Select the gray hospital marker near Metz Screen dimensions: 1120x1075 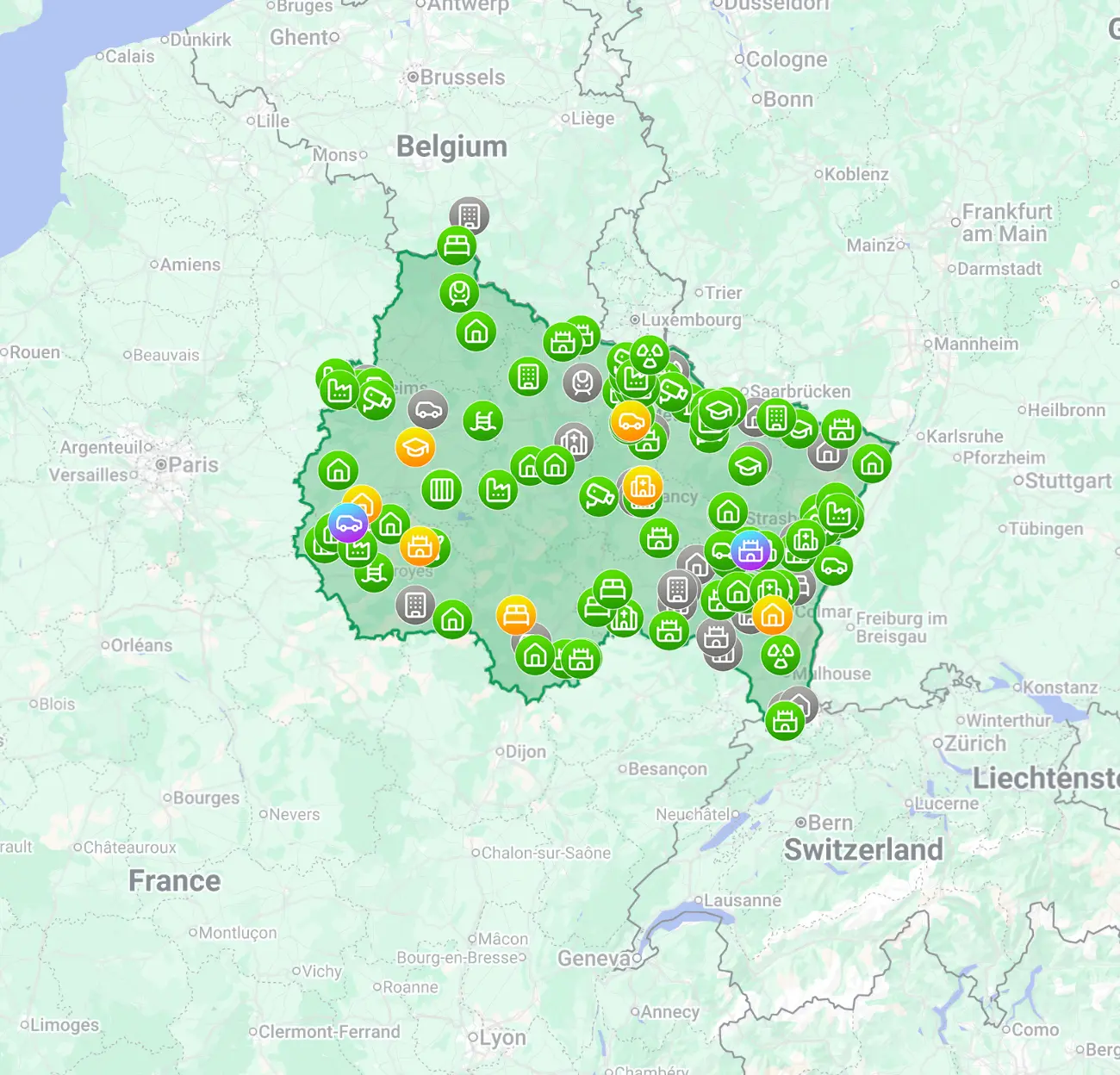575,442
